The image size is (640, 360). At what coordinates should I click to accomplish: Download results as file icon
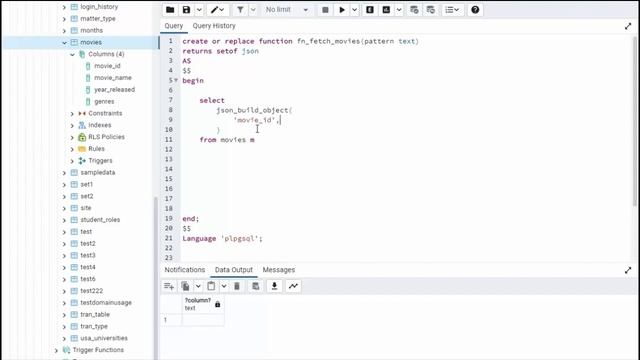click(x=274, y=286)
